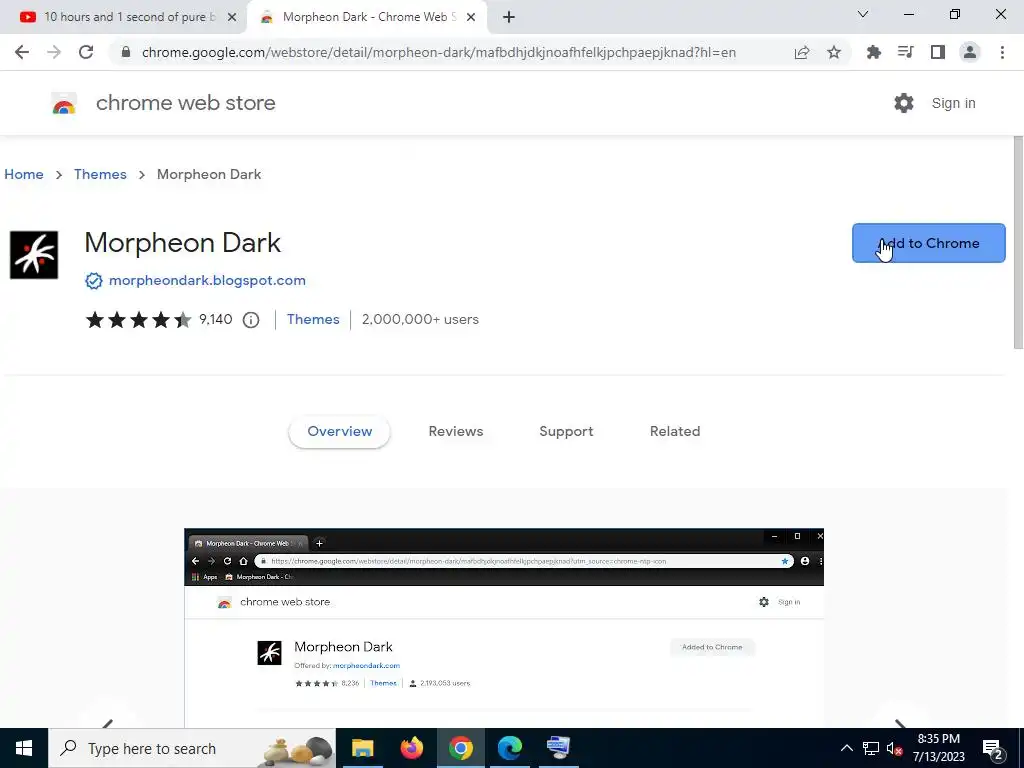Click the verified publisher badge icon

coord(93,281)
